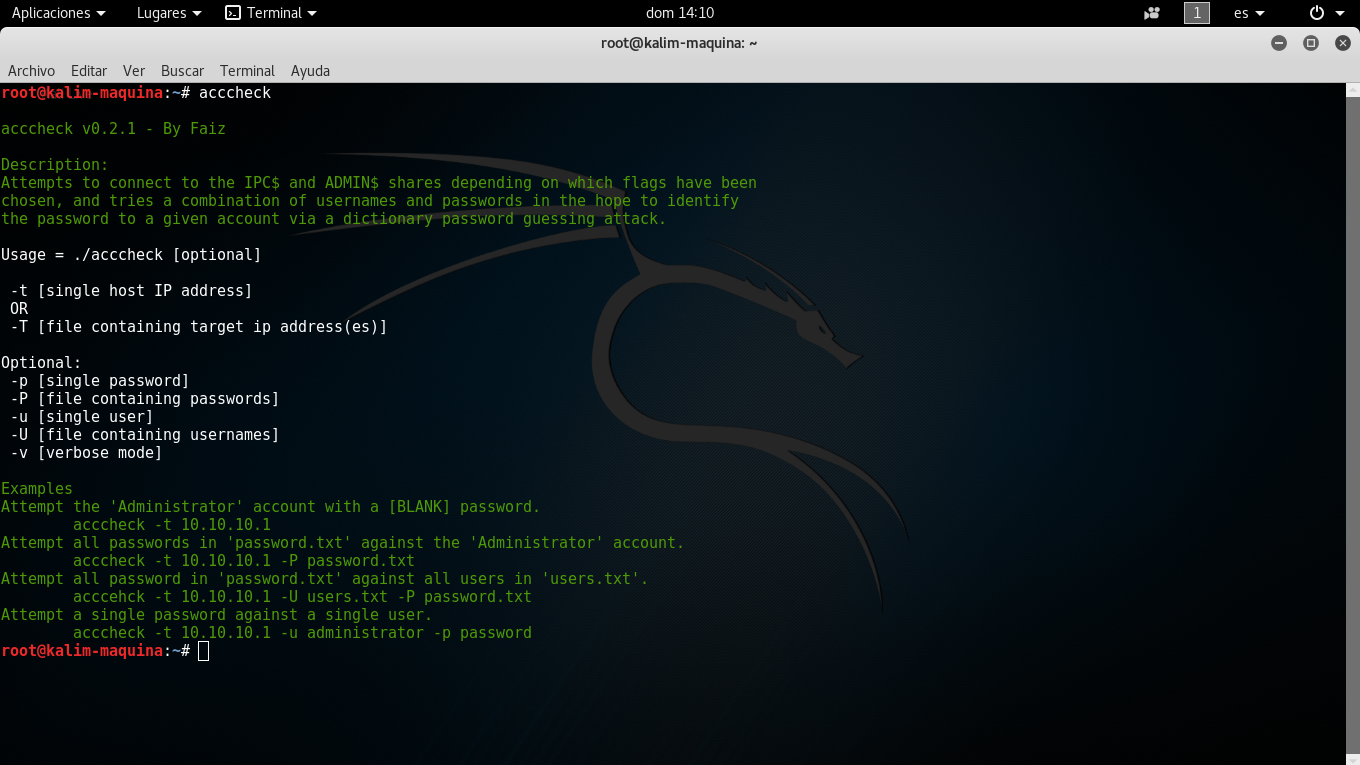The image size is (1360, 765).
Task: Open the clock showing dom 14:10
Action: point(680,13)
